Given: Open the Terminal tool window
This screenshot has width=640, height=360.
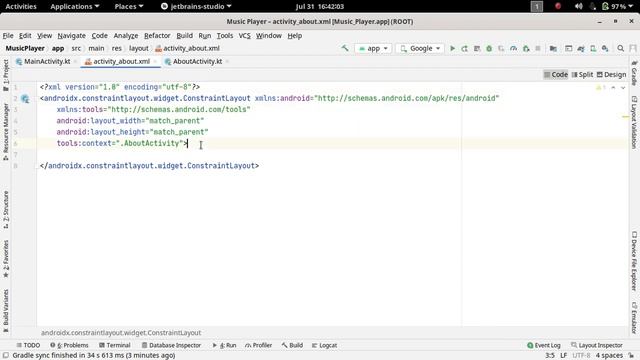Looking at the screenshot, I should [115, 345].
